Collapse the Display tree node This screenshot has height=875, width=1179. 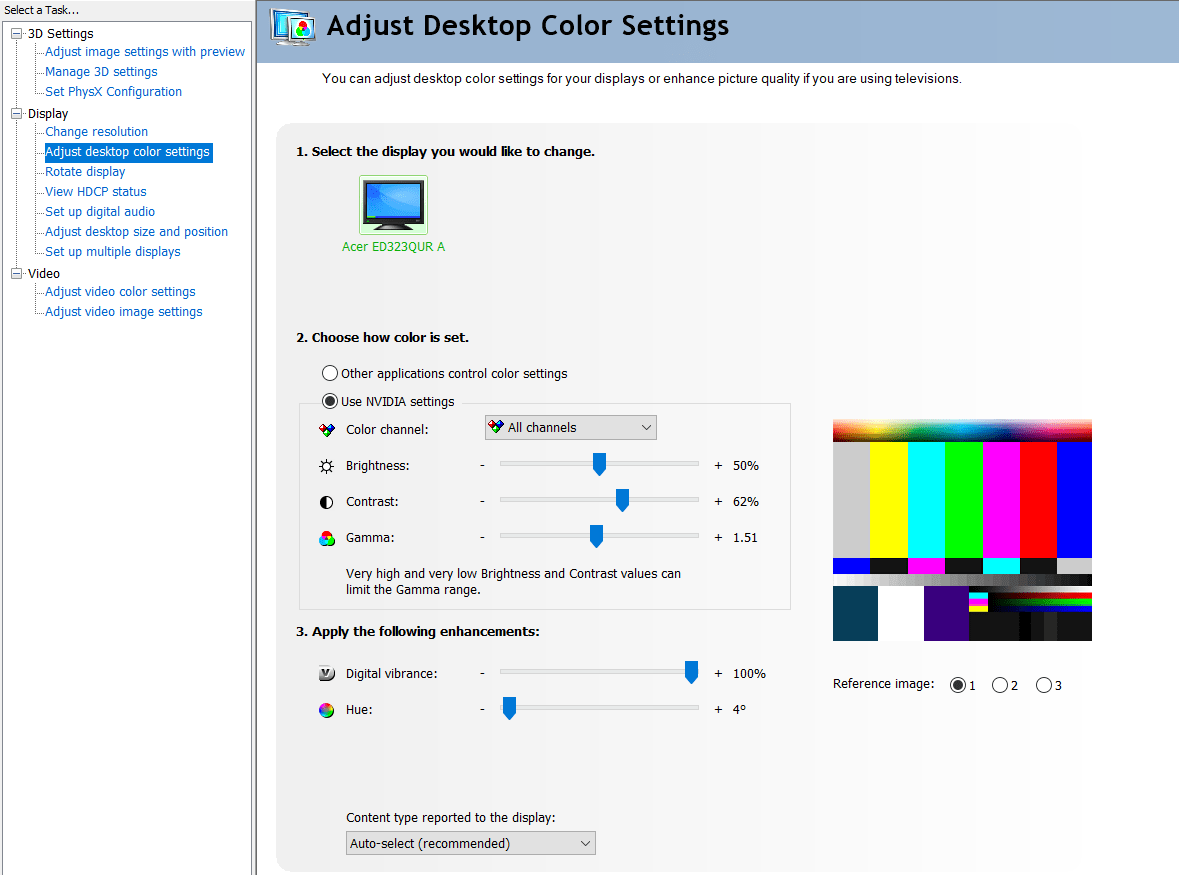coord(17,114)
